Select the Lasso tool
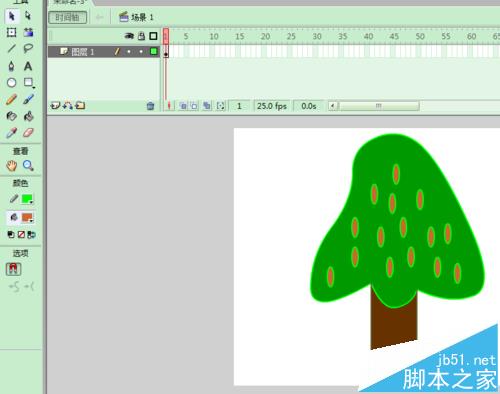500x394 pixels. pos(28,49)
